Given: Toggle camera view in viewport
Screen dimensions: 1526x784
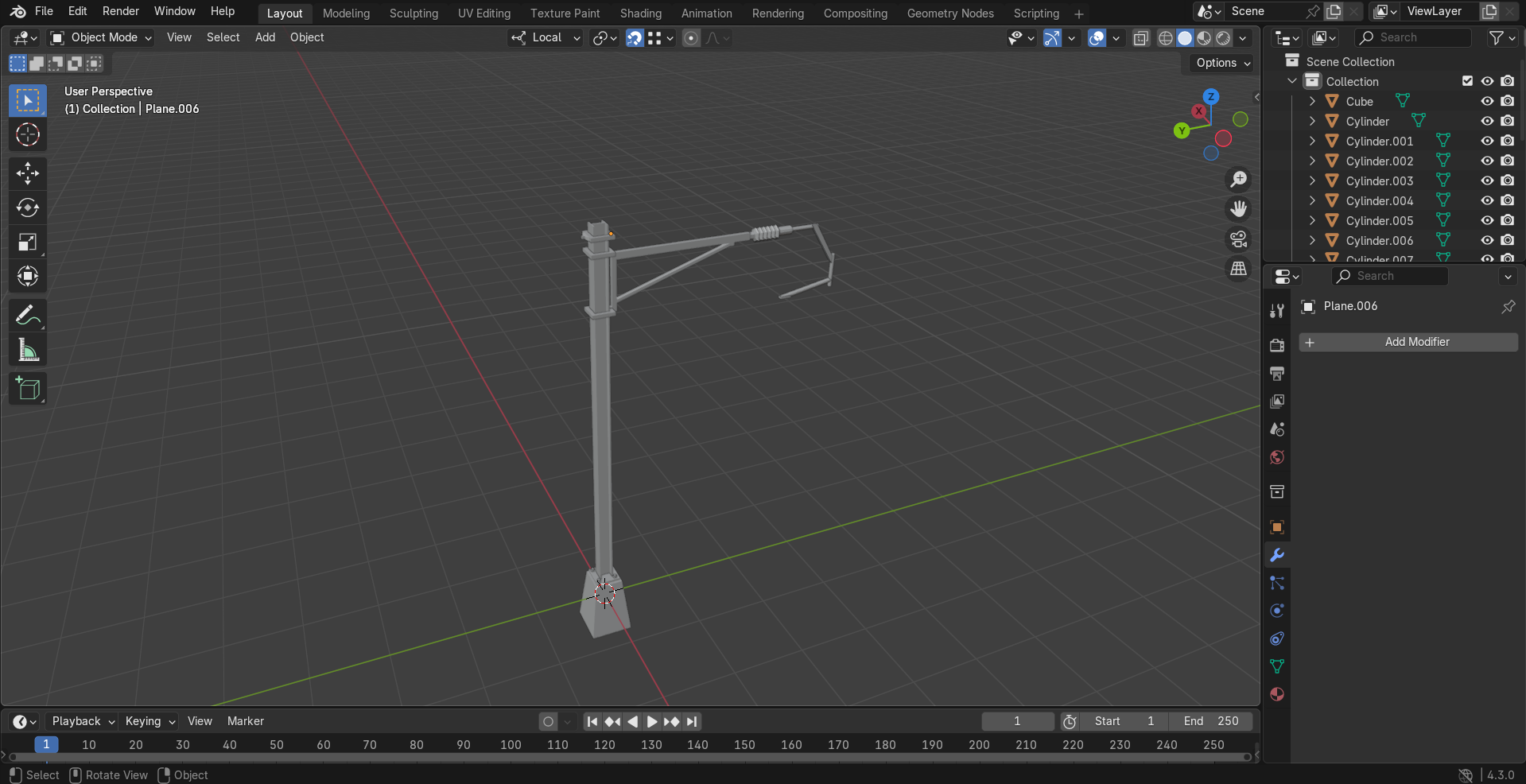Looking at the screenshot, I should pos(1238,239).
